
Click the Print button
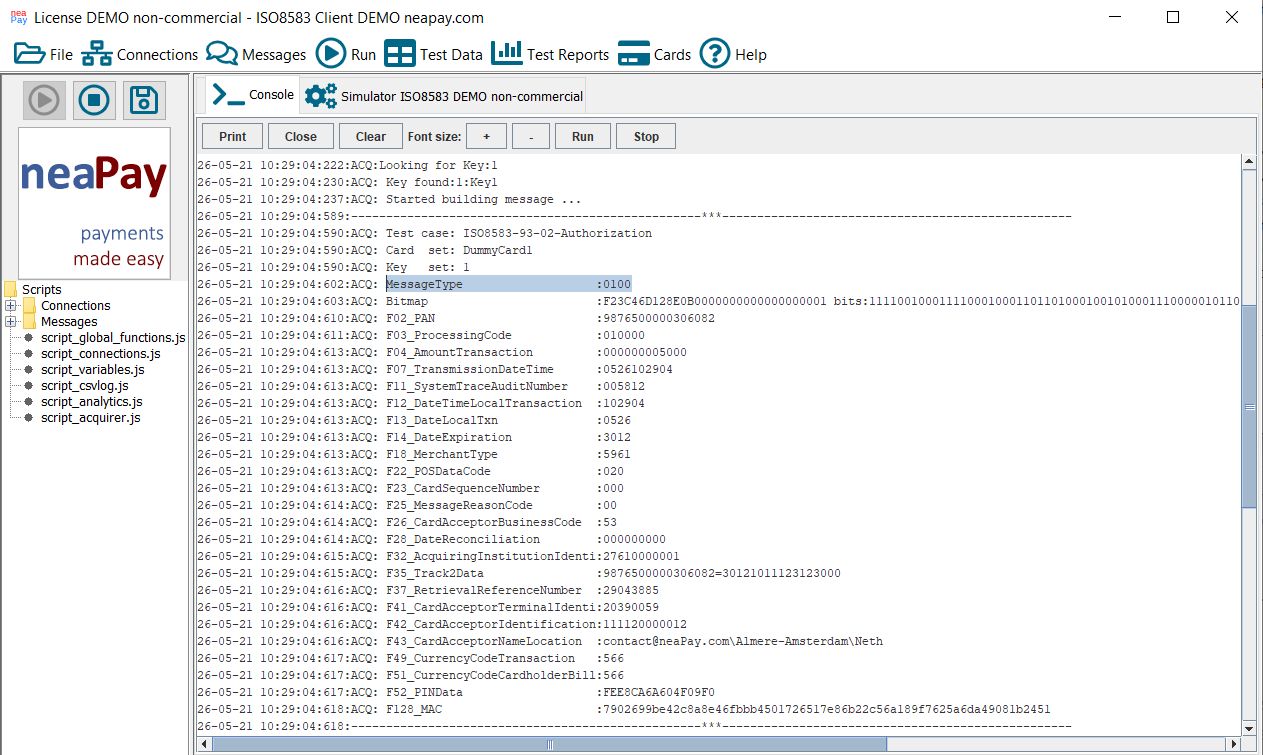click(x=233, y=136)
